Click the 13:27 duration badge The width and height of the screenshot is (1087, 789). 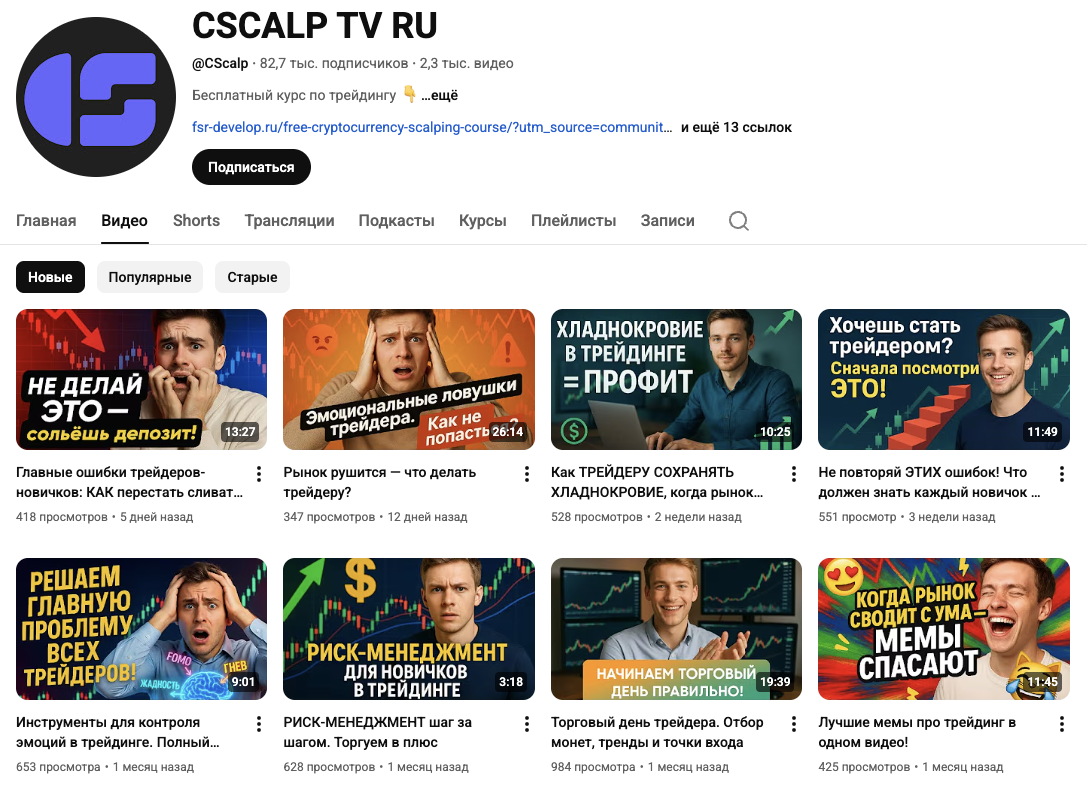click(x=240, y=431)
